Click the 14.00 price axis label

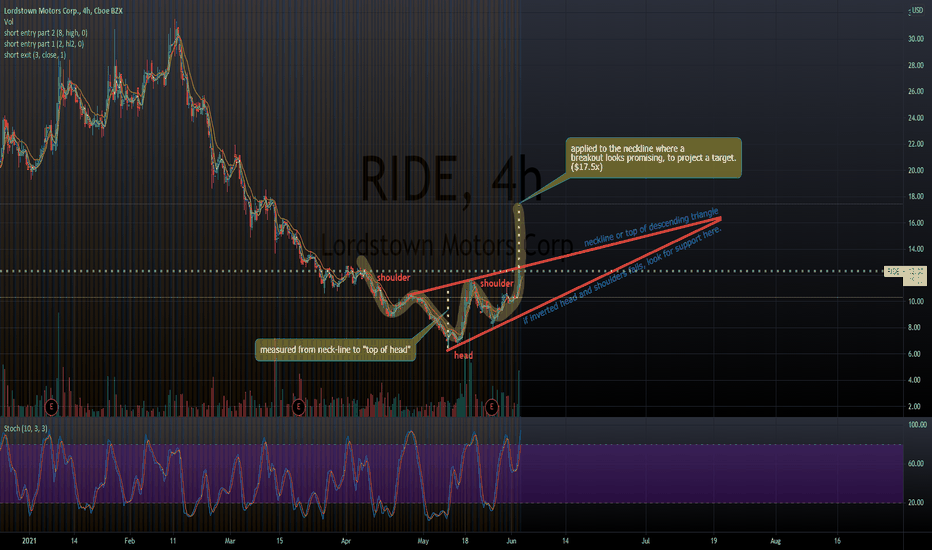[x=915, y=249]
